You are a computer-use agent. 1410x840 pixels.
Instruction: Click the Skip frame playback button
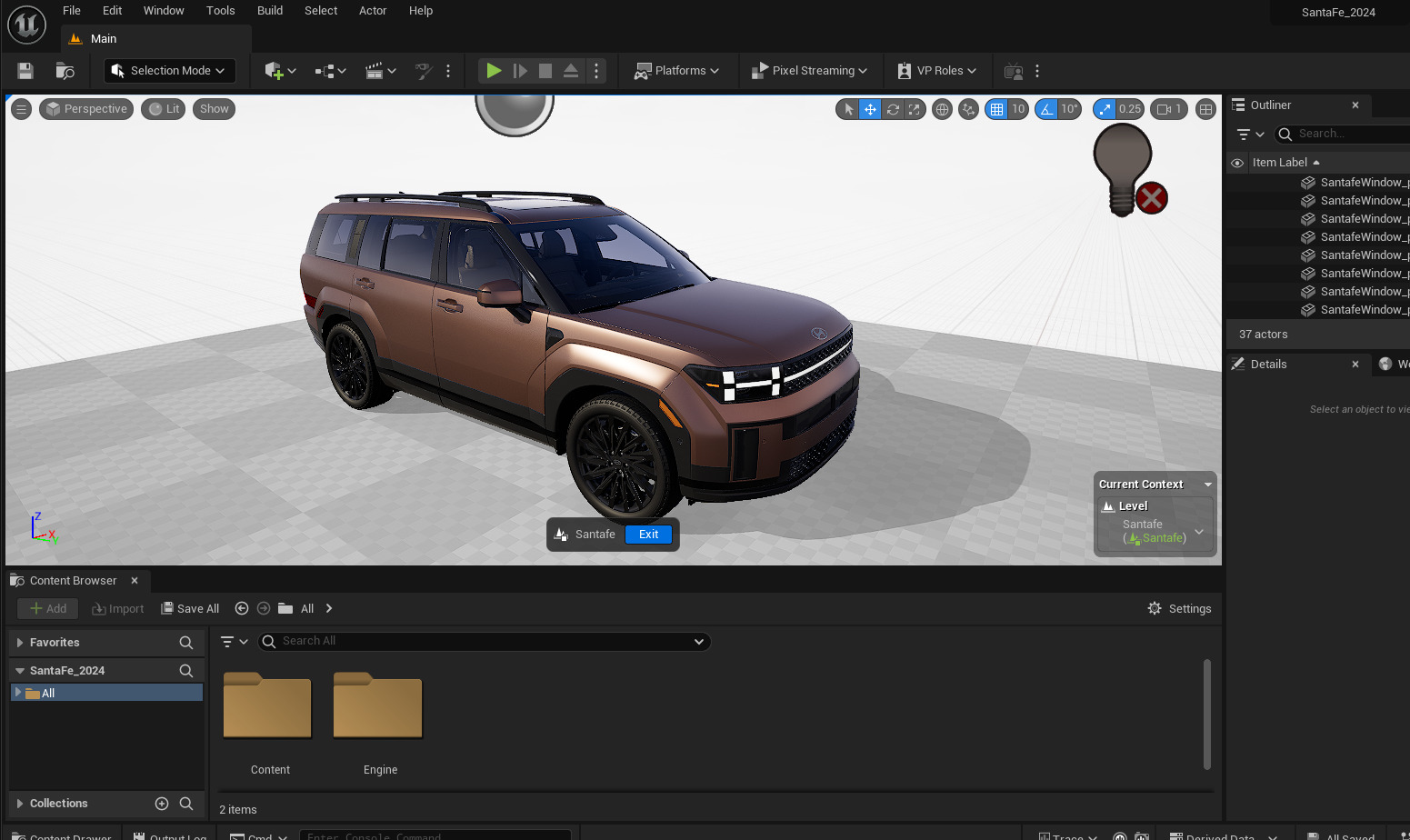click(520, 71)
